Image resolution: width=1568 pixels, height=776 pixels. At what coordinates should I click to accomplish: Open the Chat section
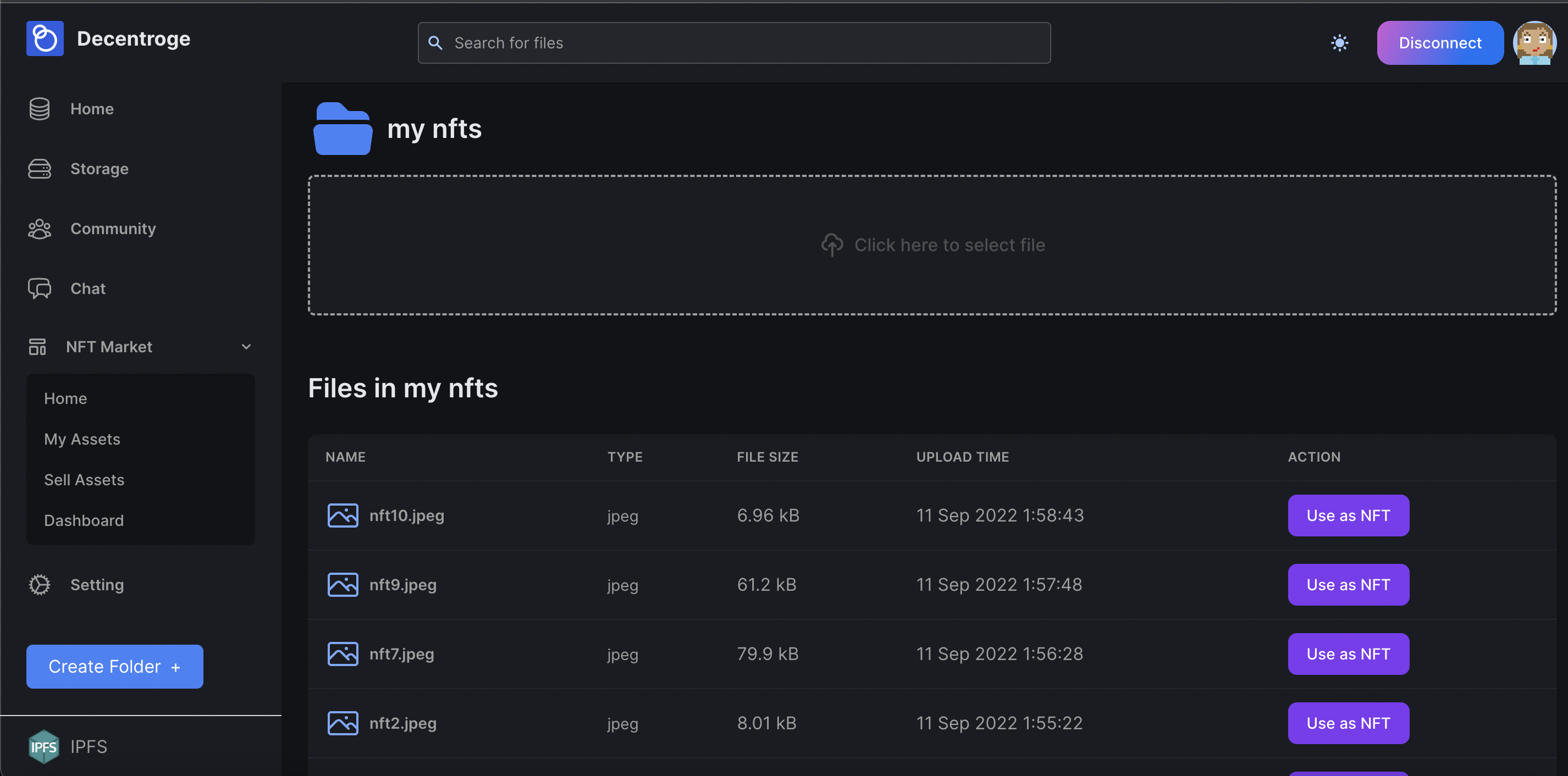point(87,289)
